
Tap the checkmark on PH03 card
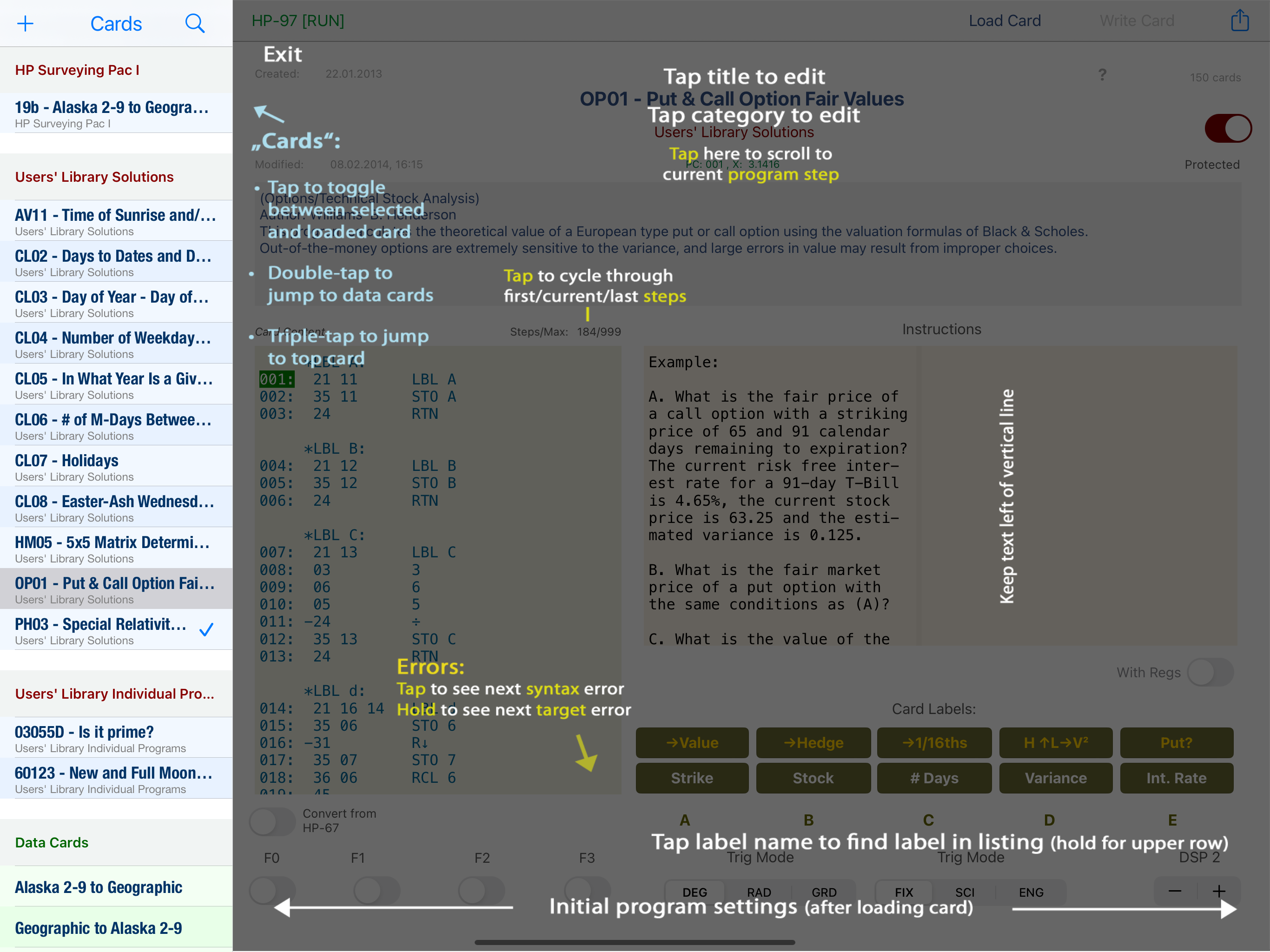(206, 630)
